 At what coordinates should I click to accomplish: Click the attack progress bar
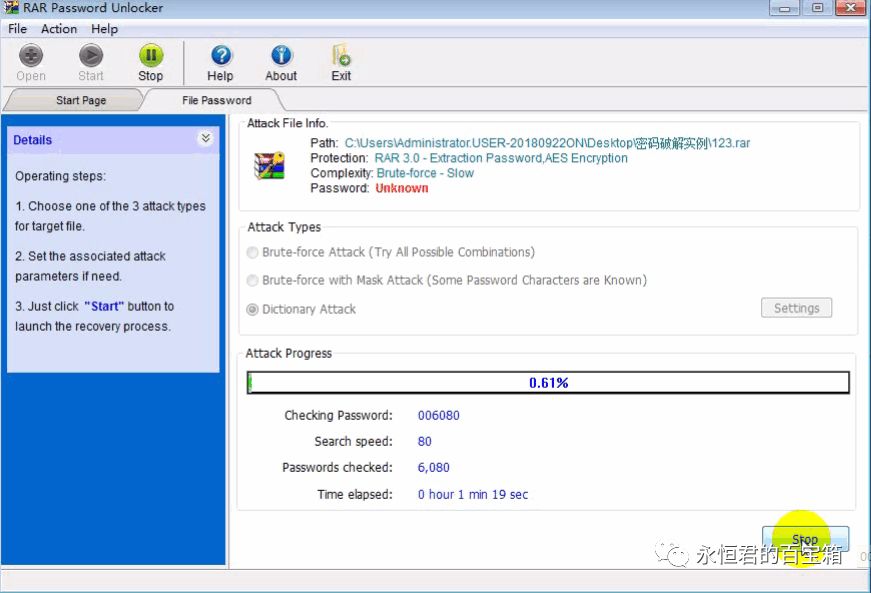548,383
